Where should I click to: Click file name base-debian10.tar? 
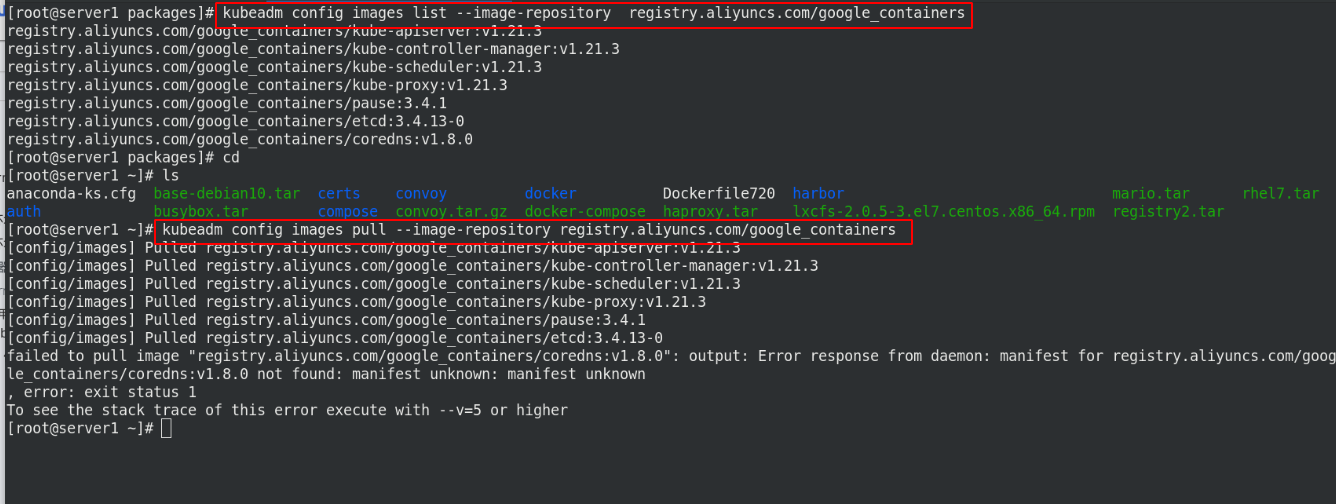click(x=227, y=193)
